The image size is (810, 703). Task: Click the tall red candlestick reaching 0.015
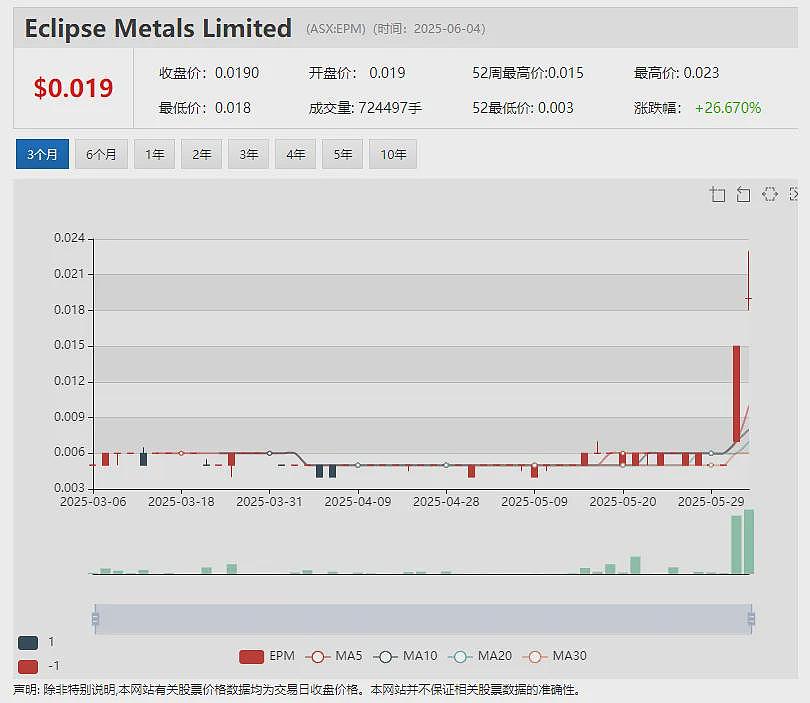tap(737, 394)
